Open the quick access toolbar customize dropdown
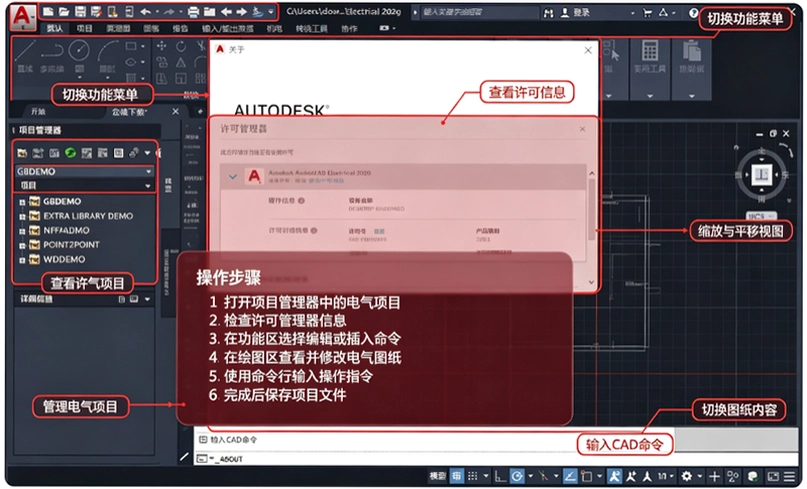The height and width of the screenshot is (489, 807). point(271,11)
